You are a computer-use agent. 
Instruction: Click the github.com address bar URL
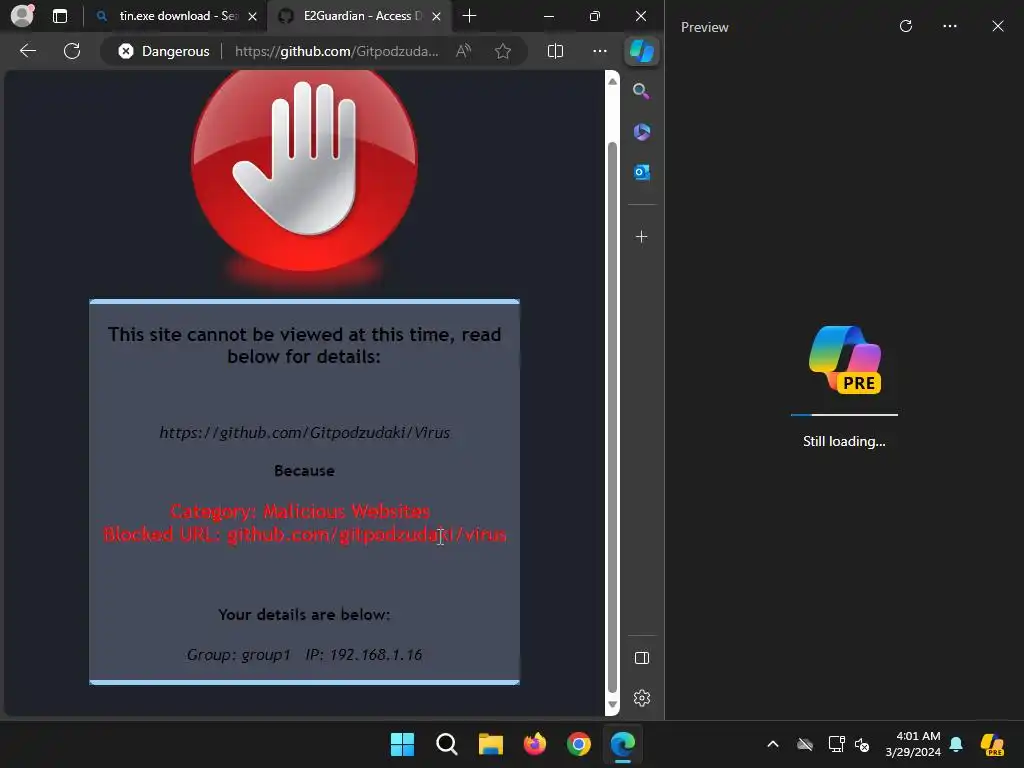point(336,51)
